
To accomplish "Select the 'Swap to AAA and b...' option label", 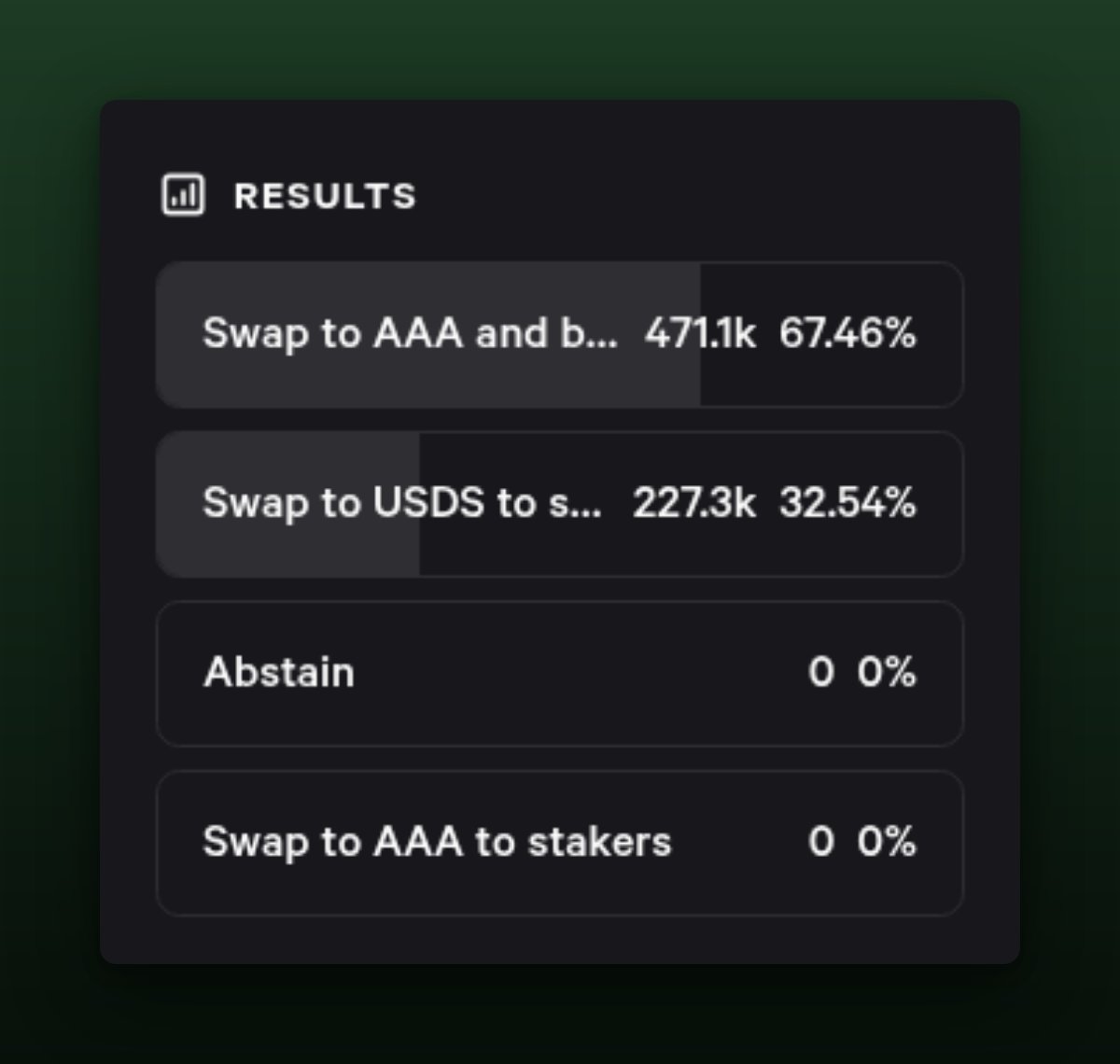I will pos(392,333).
